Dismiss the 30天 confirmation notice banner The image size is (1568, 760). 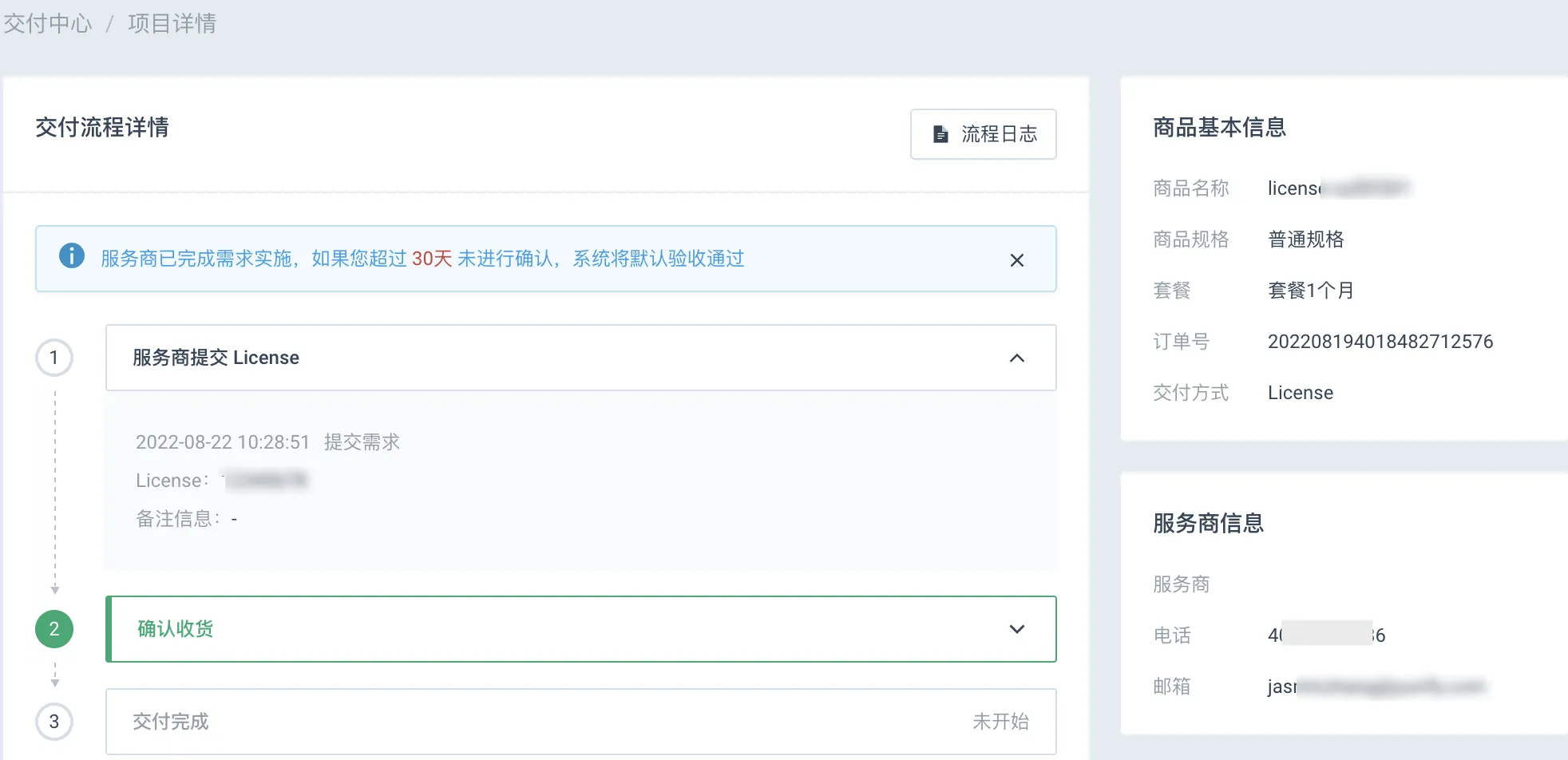(1017, 260)
